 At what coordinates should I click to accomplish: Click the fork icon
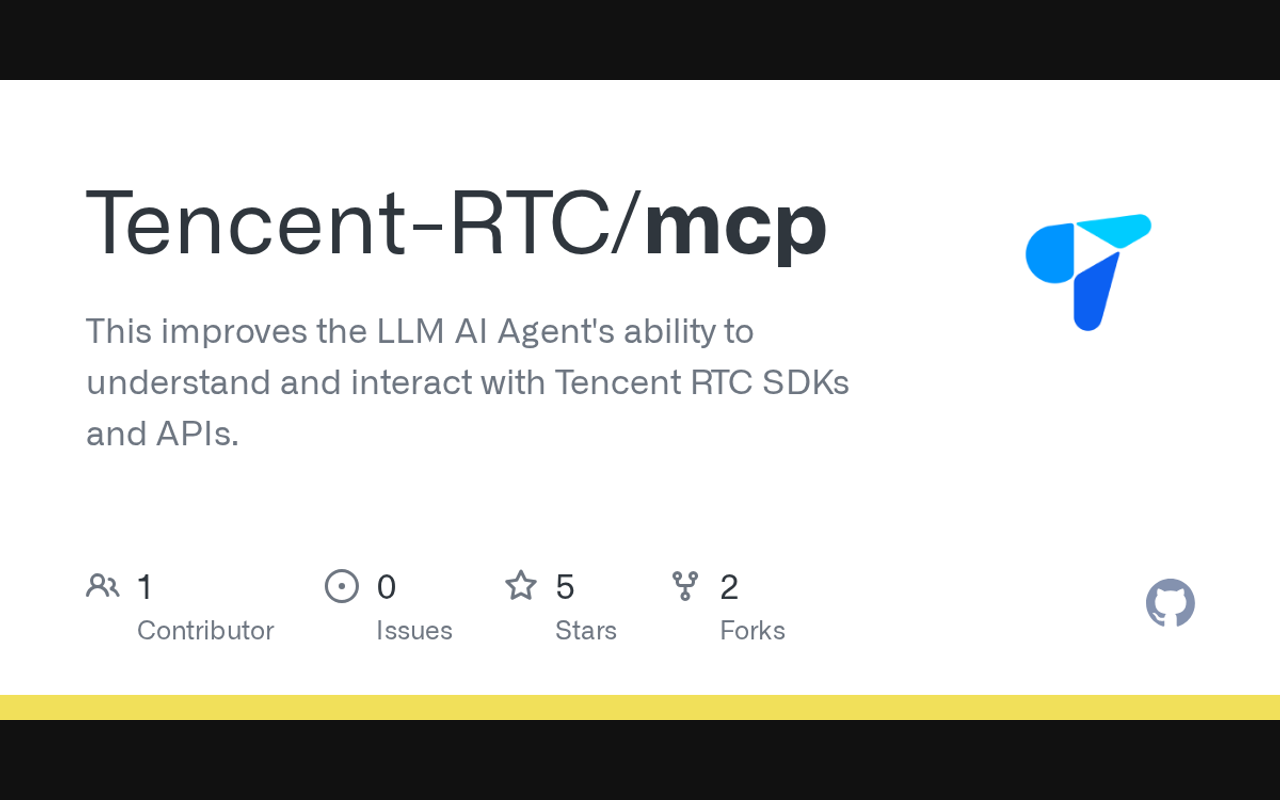click(685, 586)
